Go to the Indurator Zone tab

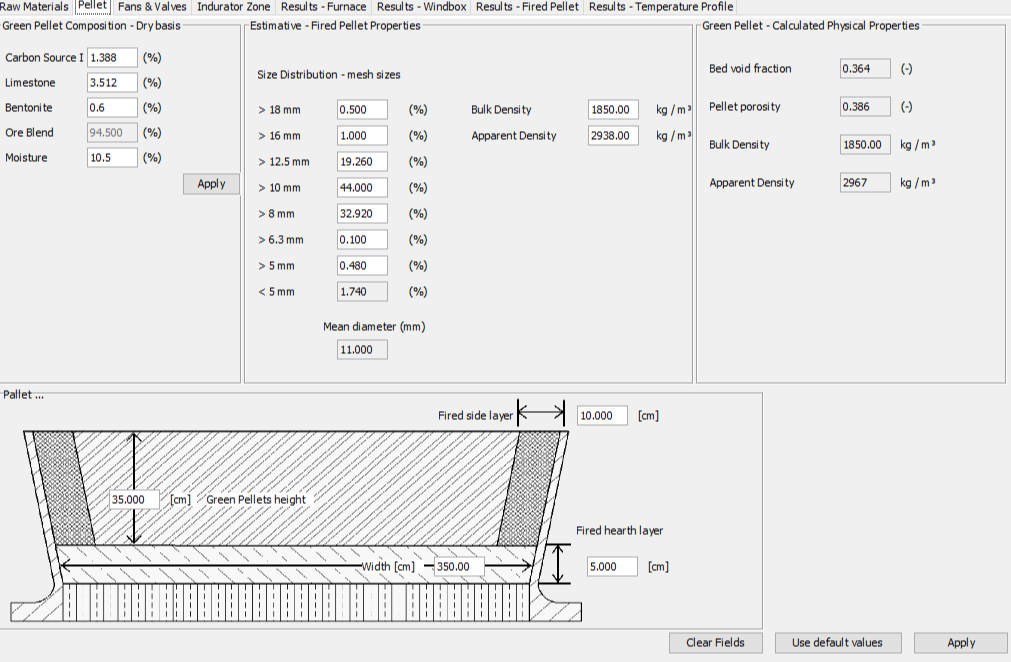coord(233,7)
